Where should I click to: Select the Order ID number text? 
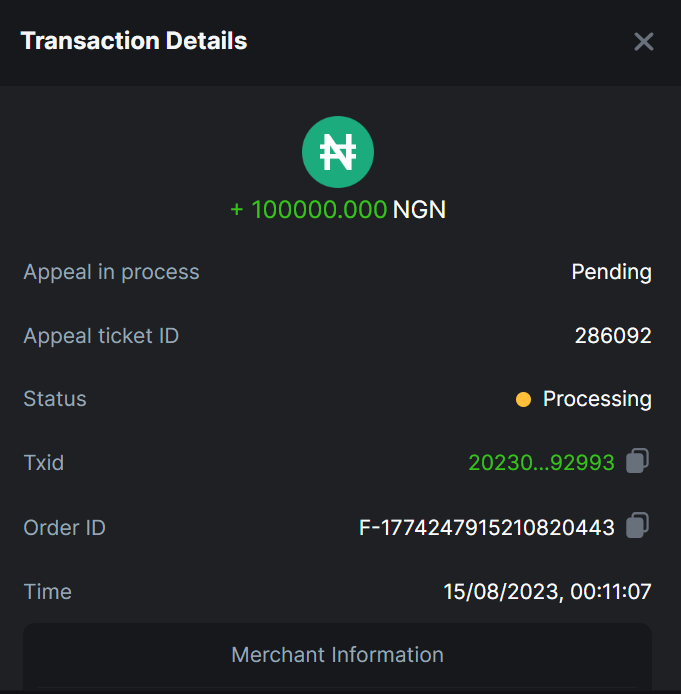[486, 528]
